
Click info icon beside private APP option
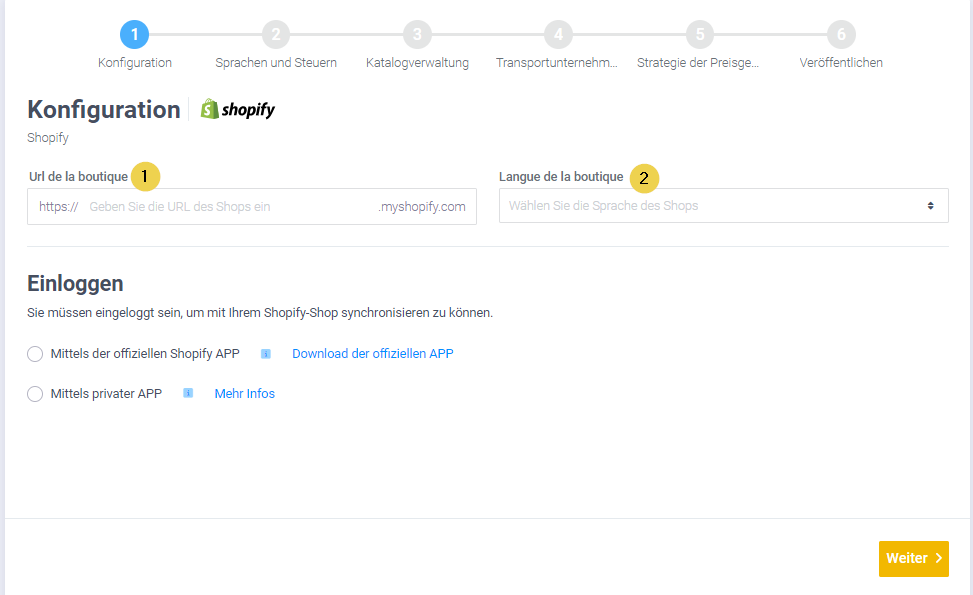pos(188,393)
